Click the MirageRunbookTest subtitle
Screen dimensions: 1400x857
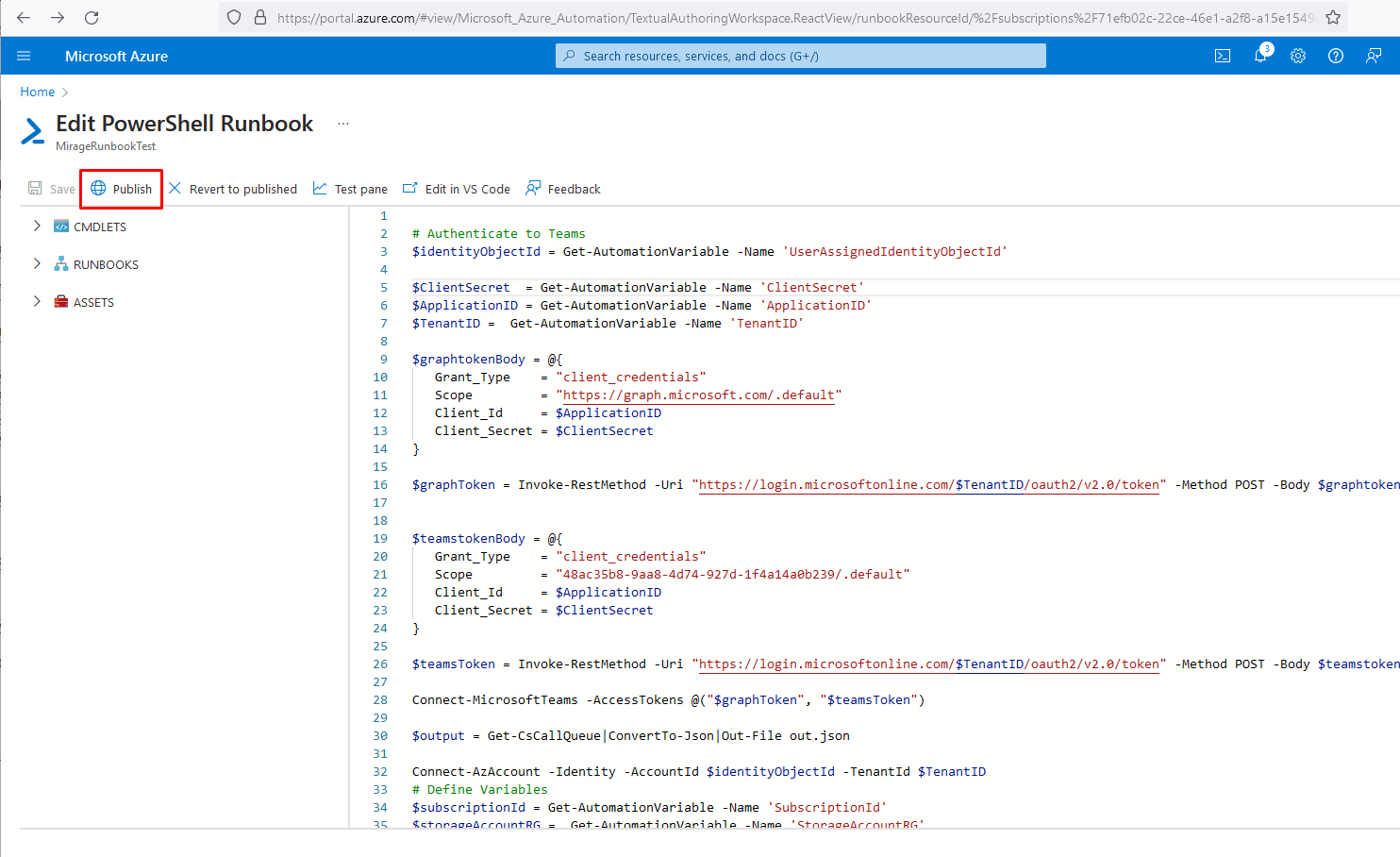pos(106,146)
